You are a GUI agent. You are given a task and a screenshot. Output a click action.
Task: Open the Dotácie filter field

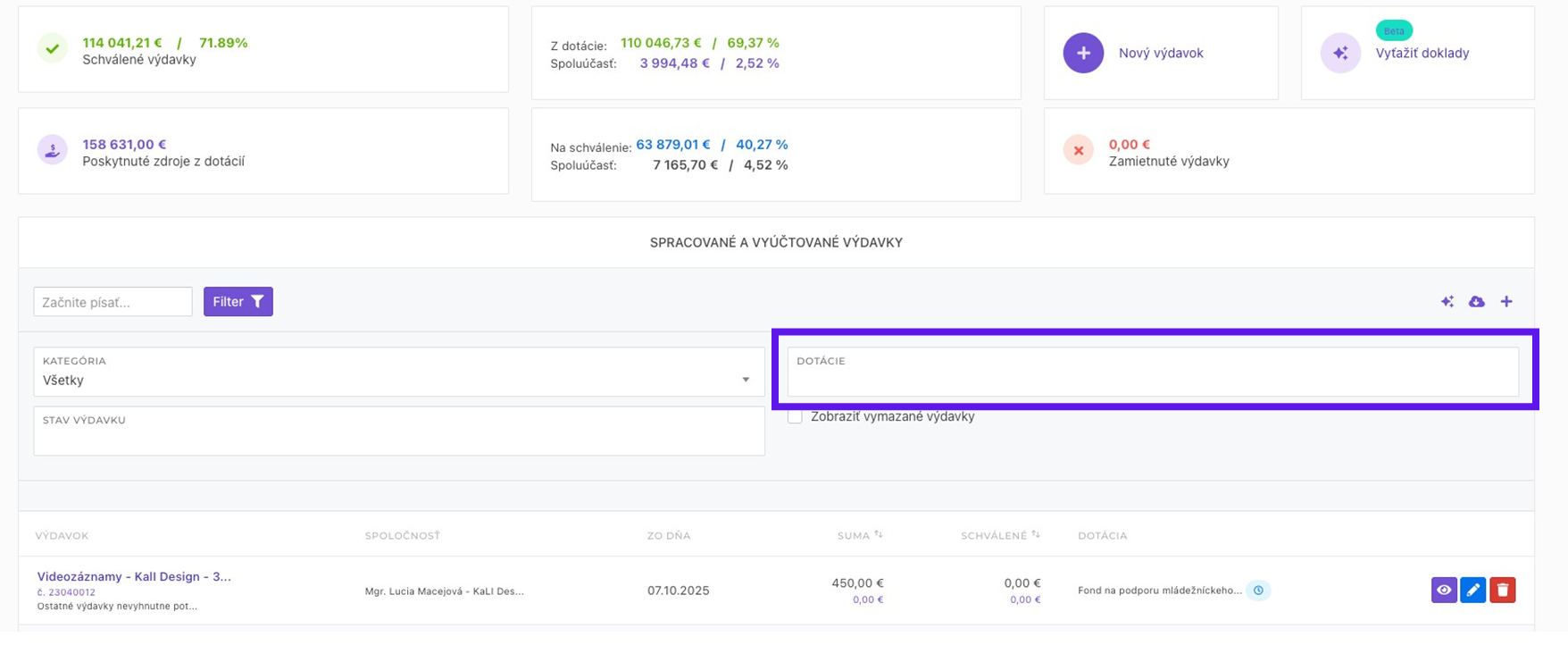pyautogui.click(x=1152, y=372)
